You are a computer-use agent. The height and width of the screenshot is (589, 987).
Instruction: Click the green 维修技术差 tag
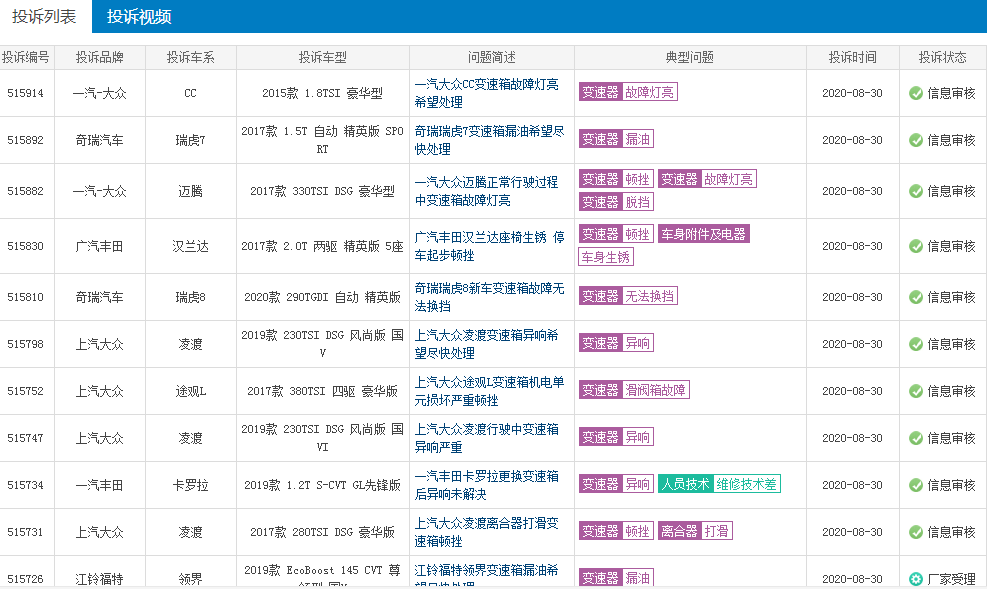(747, 484)
